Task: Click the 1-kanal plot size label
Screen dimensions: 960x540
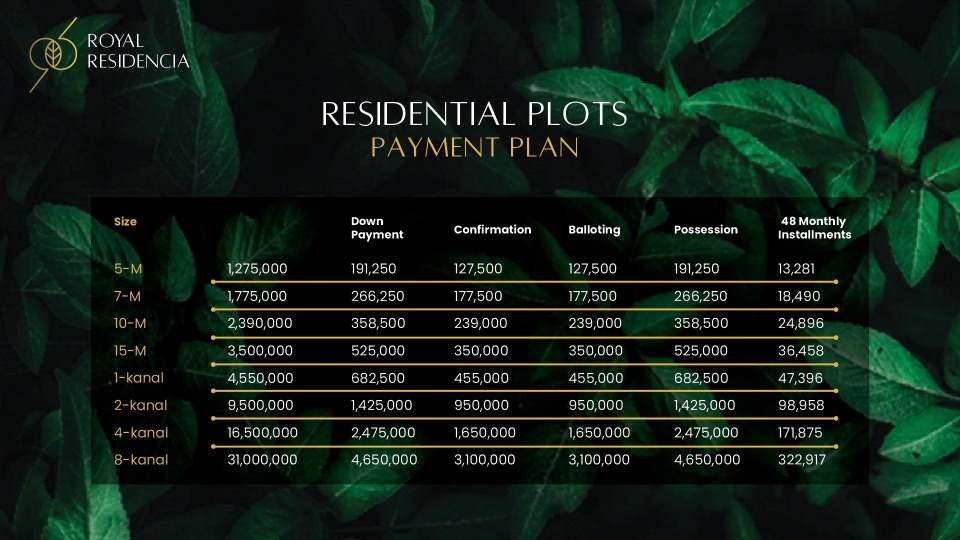Action: (139, 378)
